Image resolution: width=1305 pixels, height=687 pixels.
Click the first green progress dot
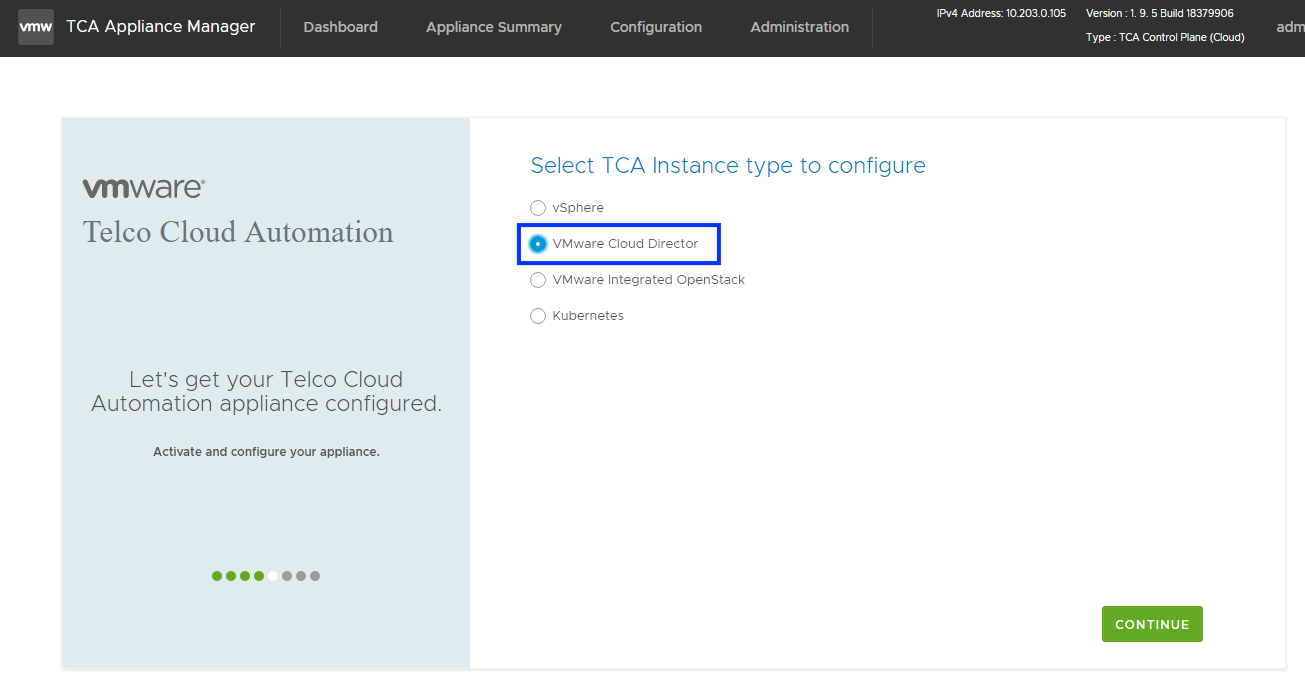coord(217,576)
